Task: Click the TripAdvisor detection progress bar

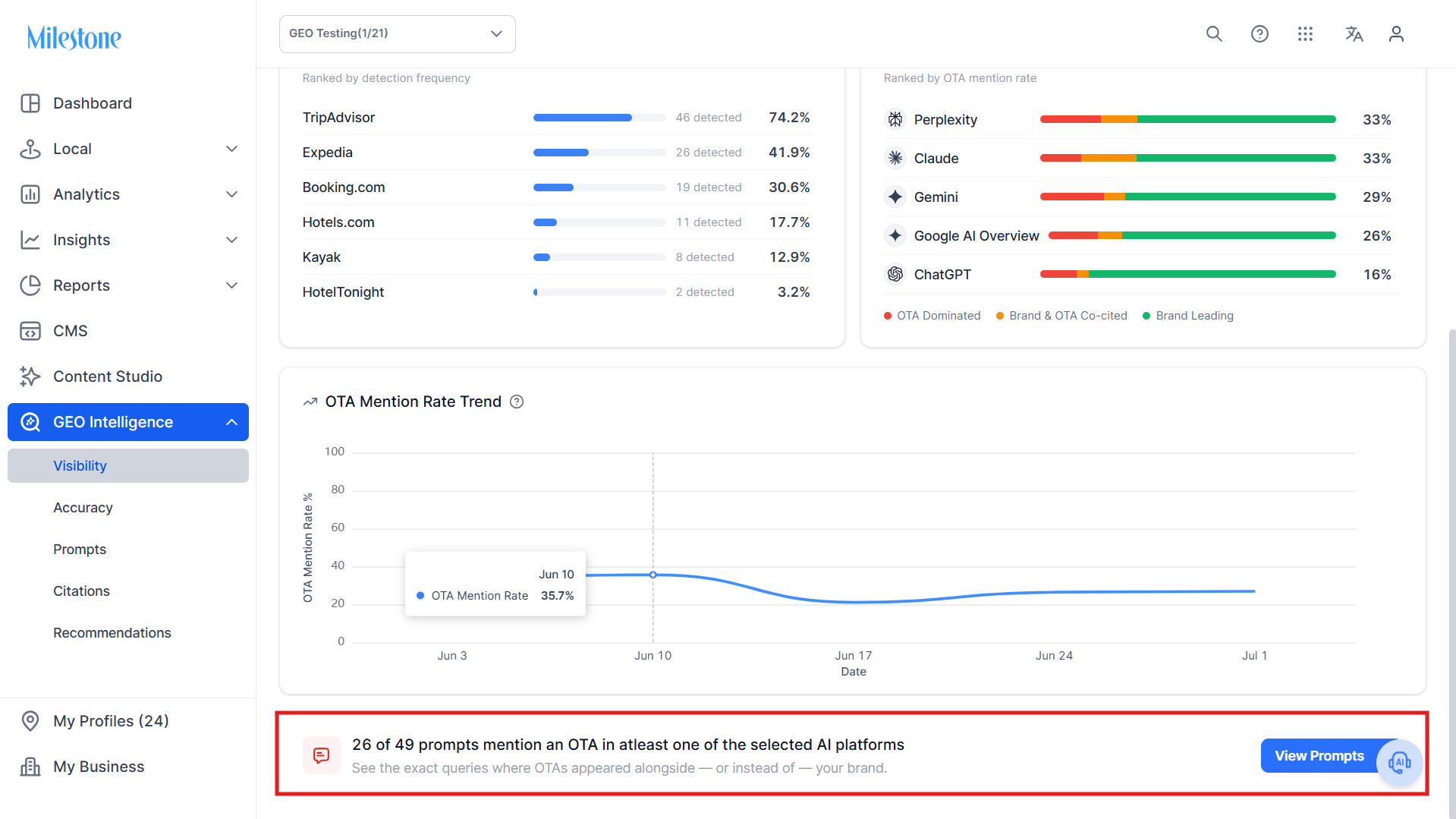Action: [599, 118]
